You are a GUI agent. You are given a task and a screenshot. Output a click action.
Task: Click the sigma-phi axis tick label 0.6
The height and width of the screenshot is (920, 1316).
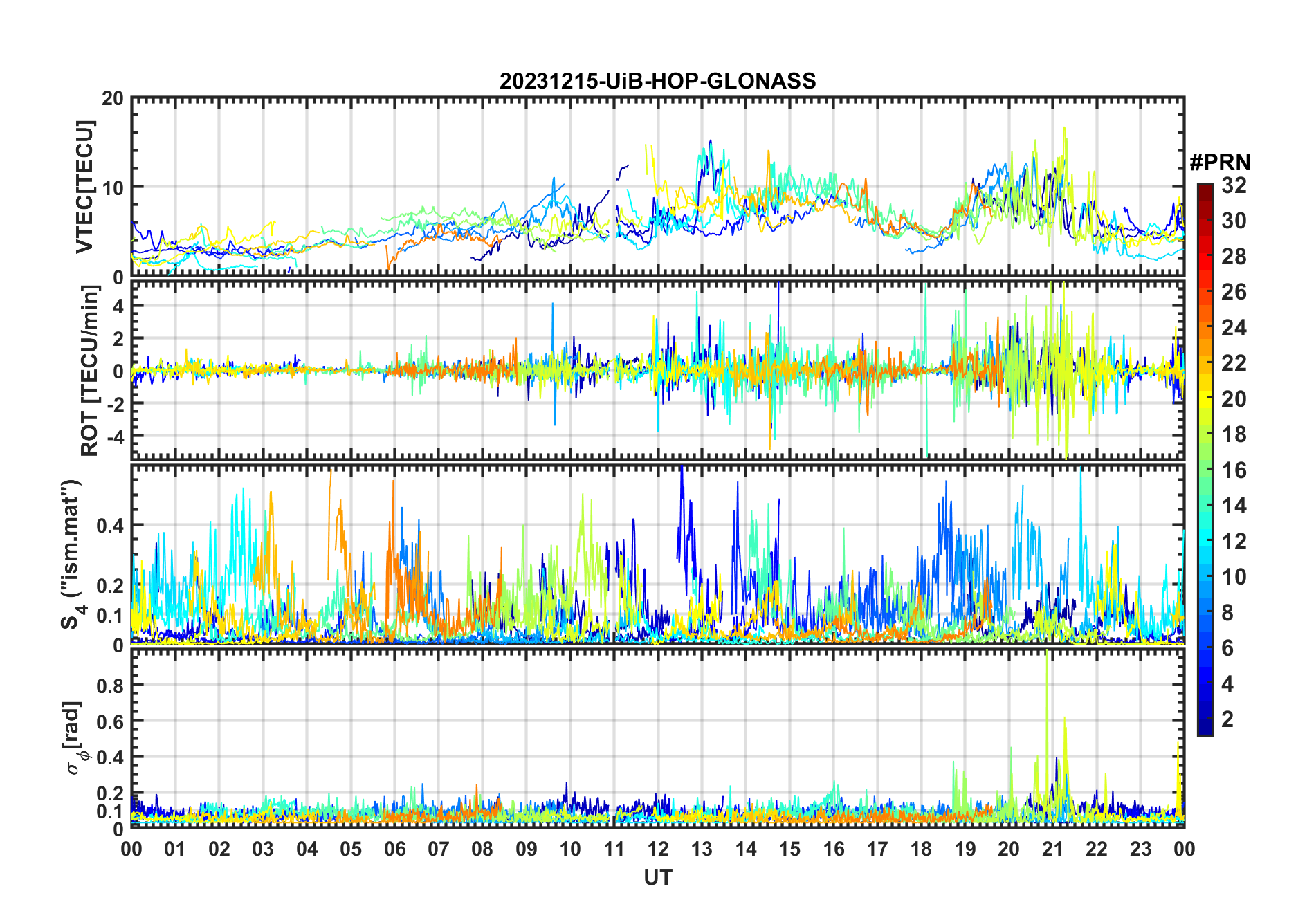(x=110, y=721)
